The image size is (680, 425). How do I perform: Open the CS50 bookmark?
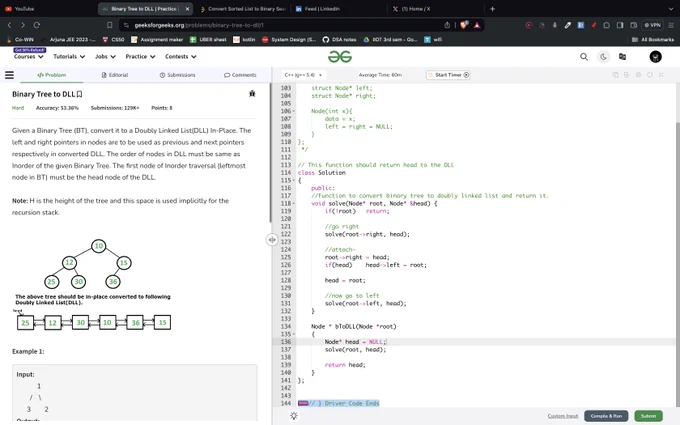pos(113,39)
